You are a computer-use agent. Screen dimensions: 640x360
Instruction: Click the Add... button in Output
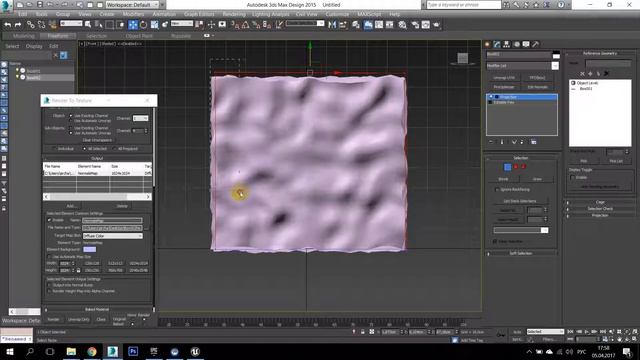coord(71,206)
